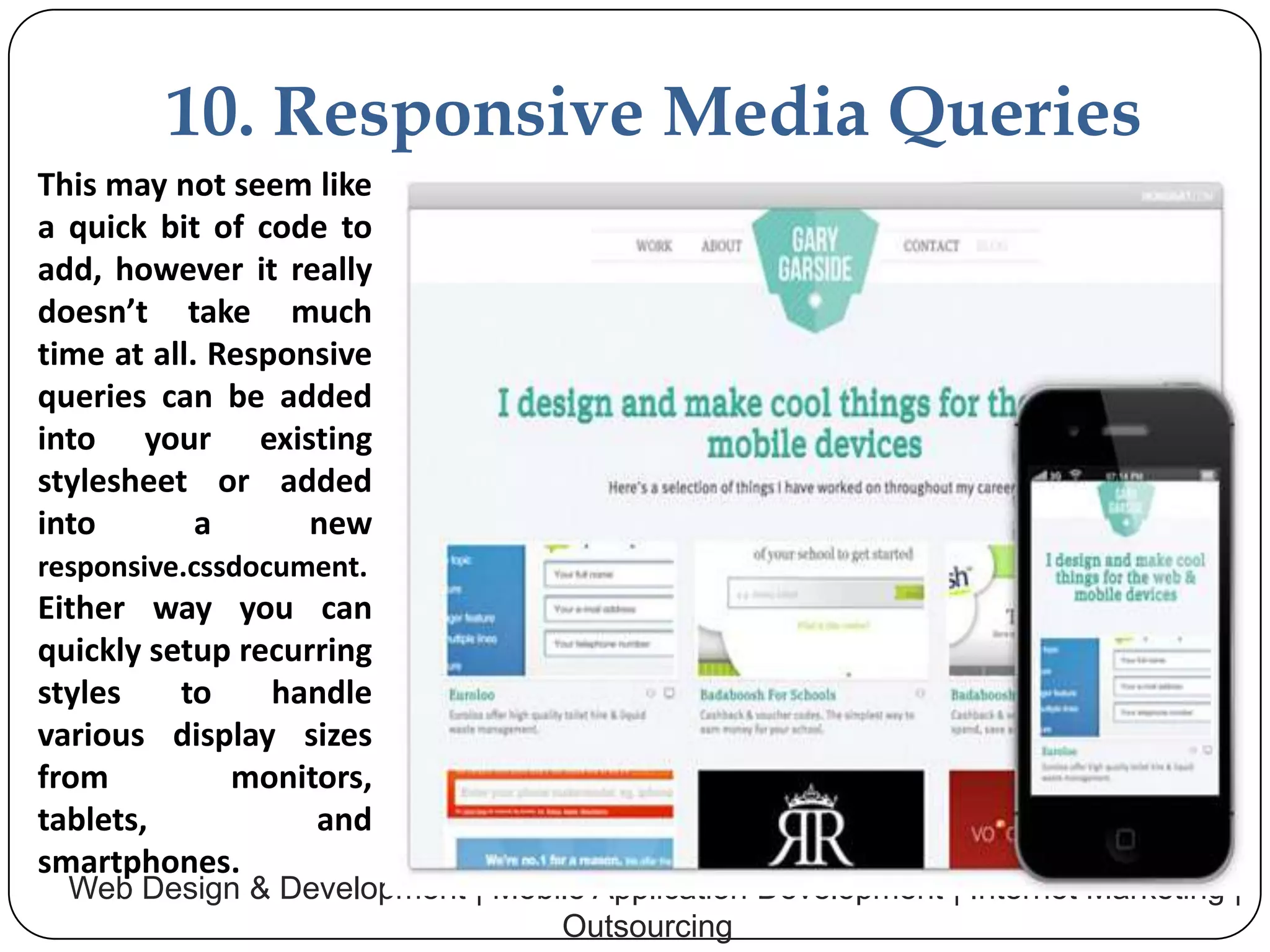
Task: Click the Euroloo project title link
Action: coord(472,695)
